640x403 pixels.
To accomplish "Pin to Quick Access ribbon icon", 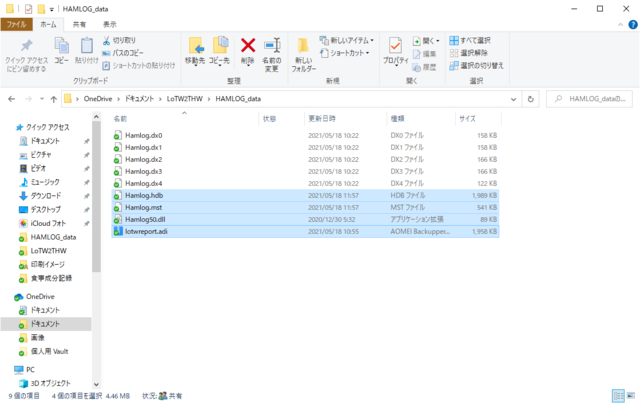I will pos(26,56).
